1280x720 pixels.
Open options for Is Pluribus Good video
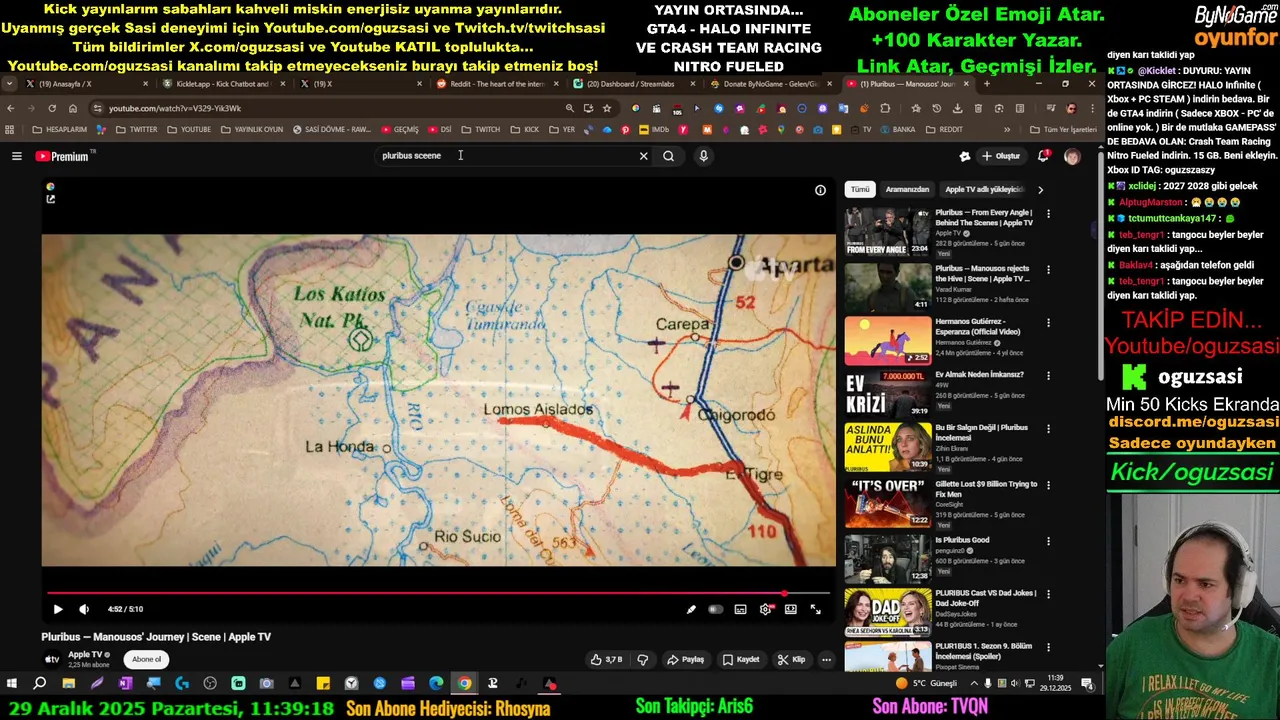click(x=1048, y=541)
